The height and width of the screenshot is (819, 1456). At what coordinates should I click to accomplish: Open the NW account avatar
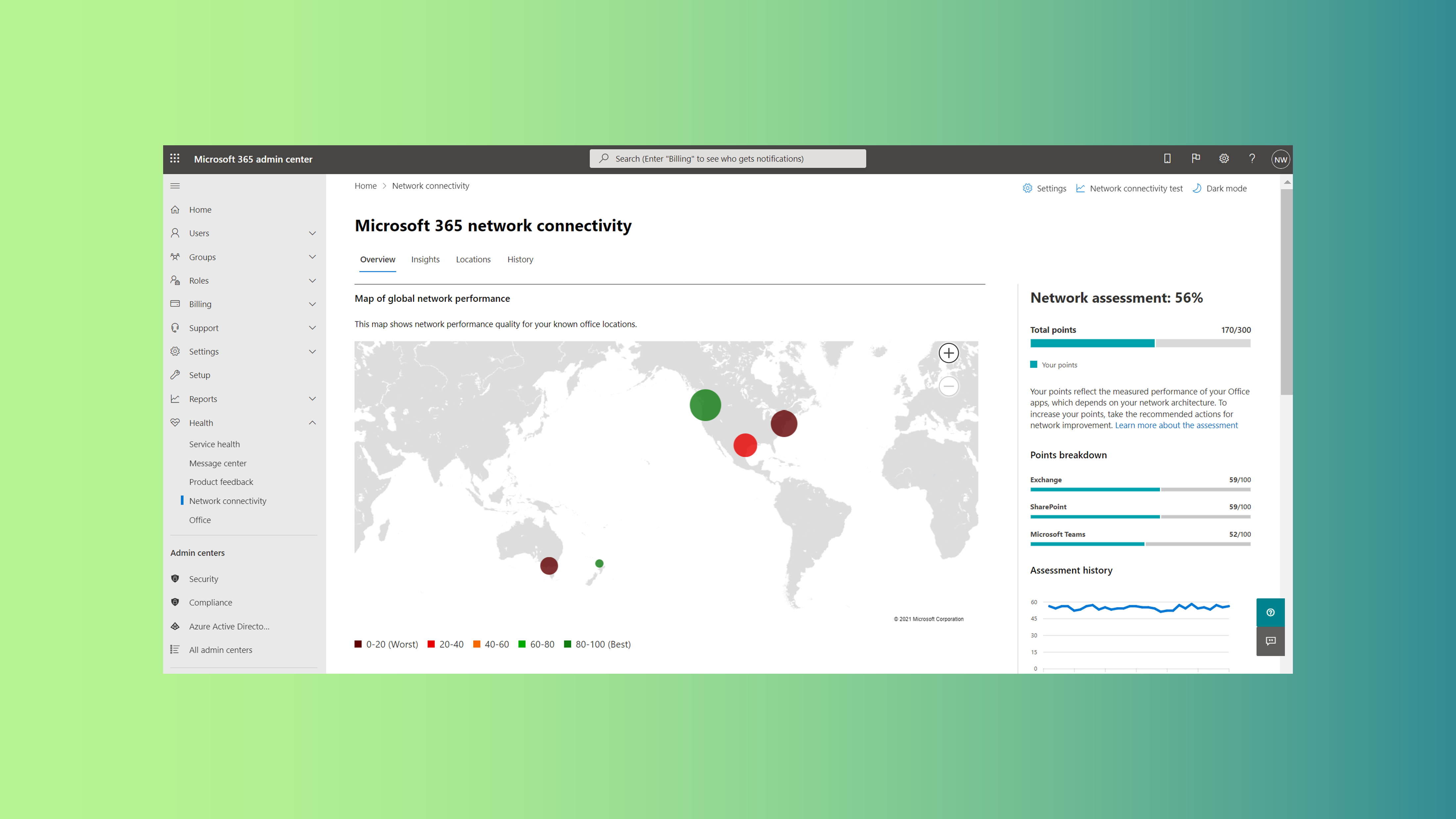click(1280, 159)
